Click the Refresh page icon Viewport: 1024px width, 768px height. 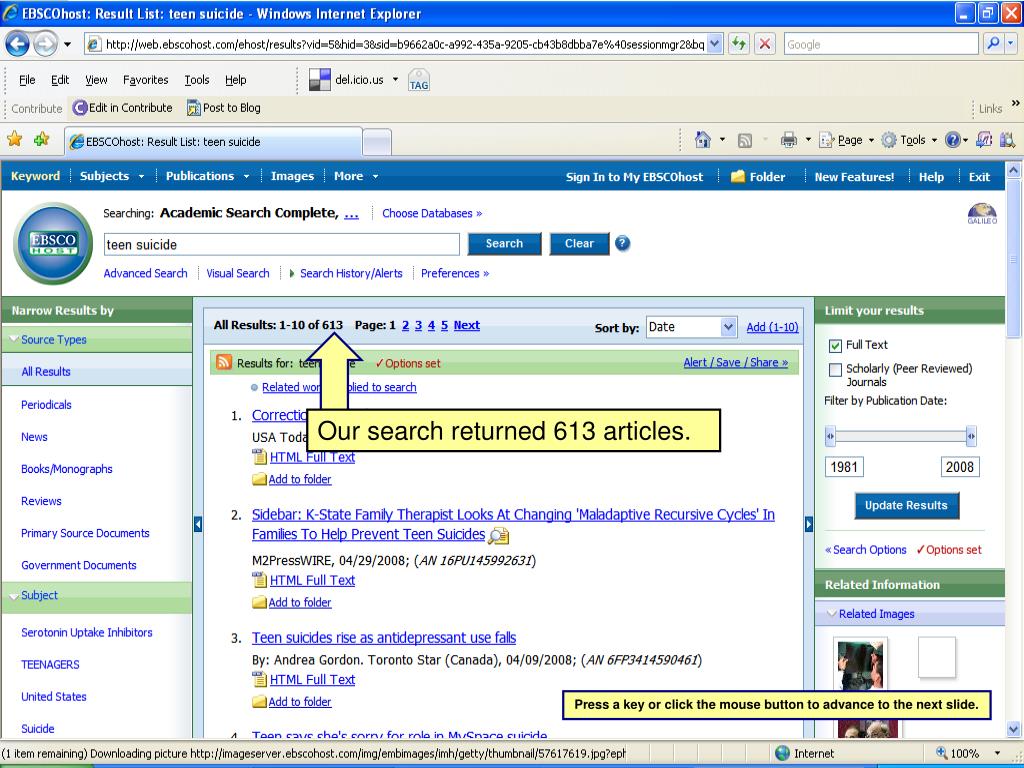(739, 44)
